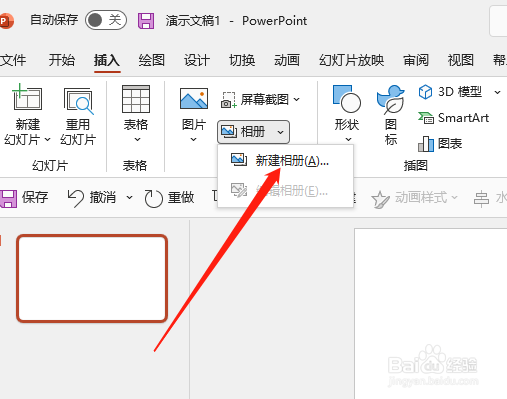Expand the Shapes dropdown arrow
The image size is (507, 399).
[348, 139]
